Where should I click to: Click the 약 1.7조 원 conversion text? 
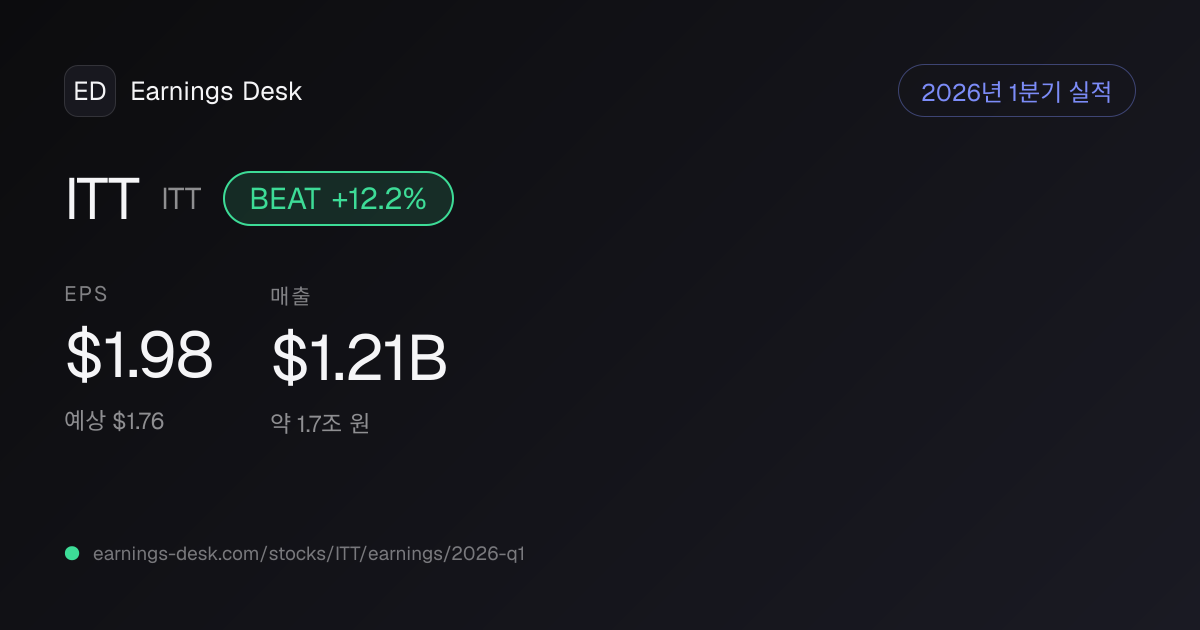(320, 423)
